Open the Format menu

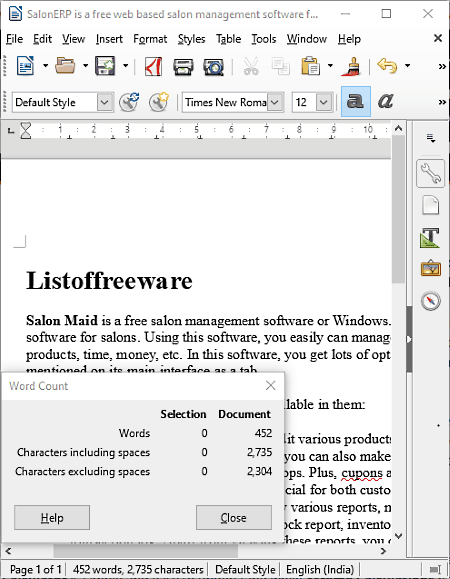coord(150,39)
